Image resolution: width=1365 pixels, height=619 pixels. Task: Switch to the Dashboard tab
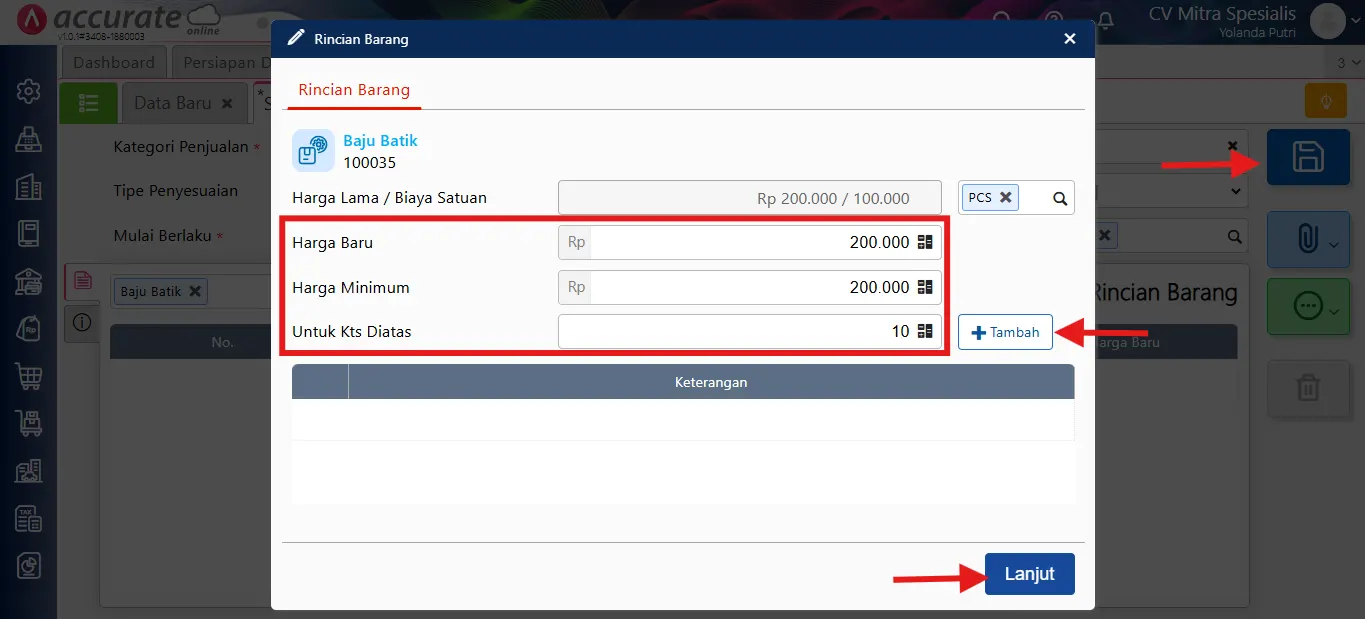pos(114,62)
